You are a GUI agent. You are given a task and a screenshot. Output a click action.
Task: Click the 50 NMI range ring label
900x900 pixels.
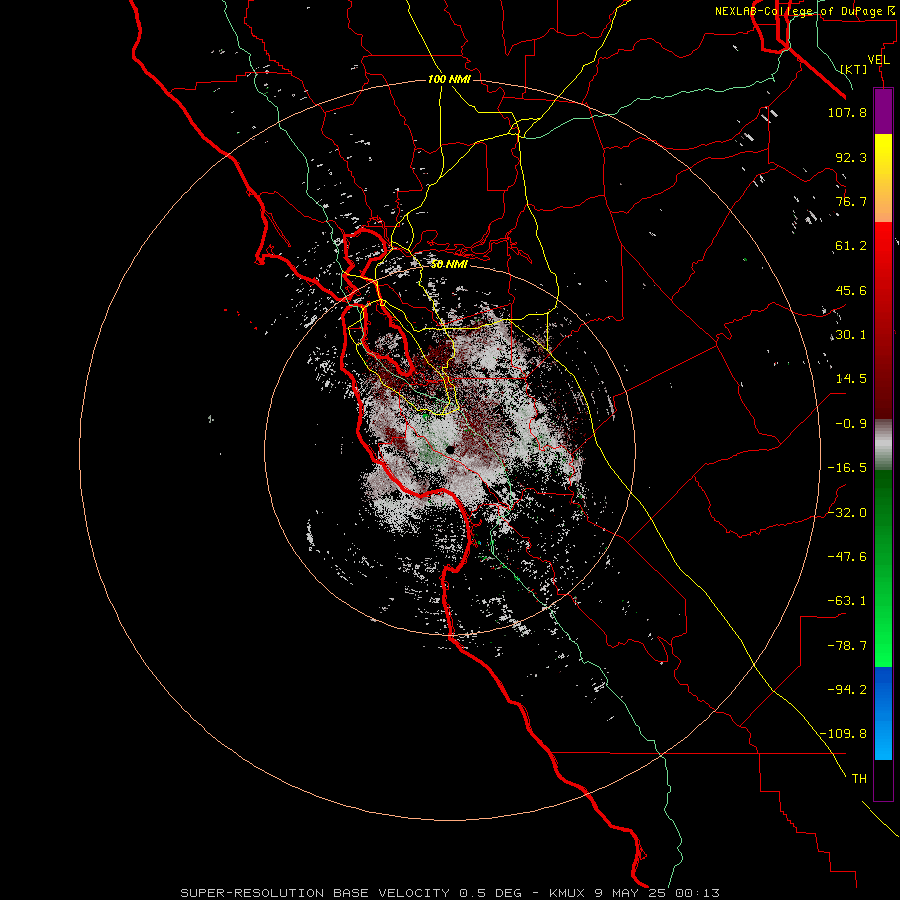click(x=449, y=265)
